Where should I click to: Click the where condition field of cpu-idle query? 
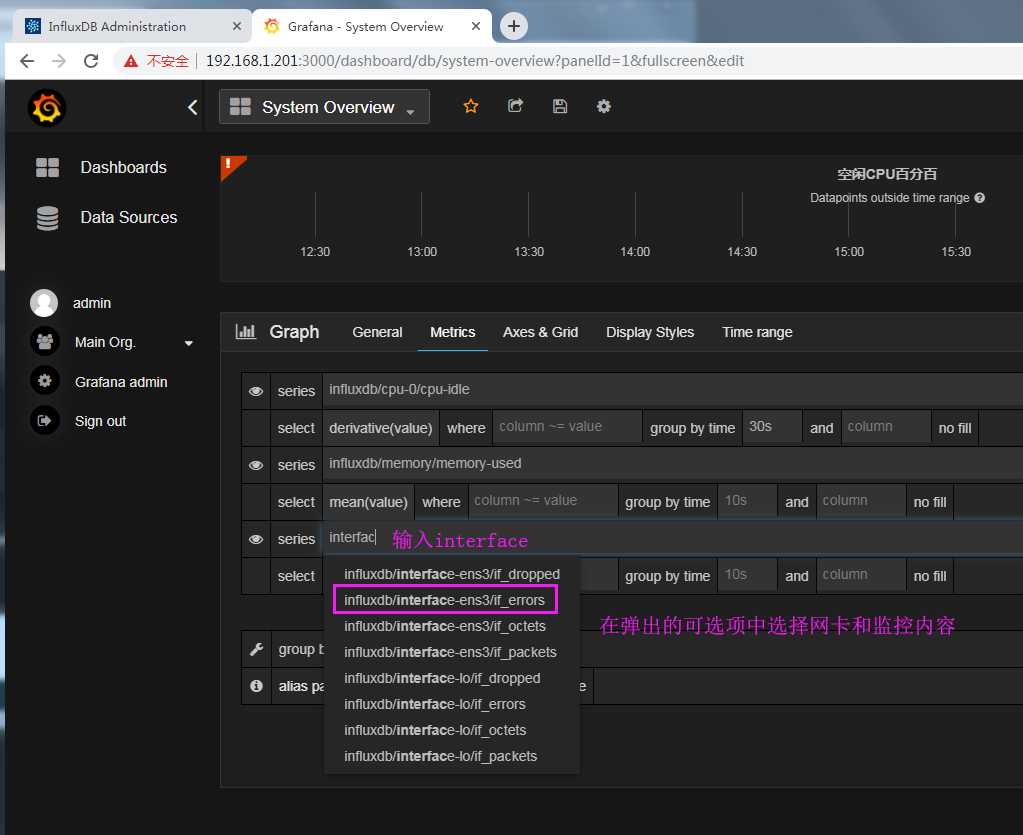tap(567, 427)
